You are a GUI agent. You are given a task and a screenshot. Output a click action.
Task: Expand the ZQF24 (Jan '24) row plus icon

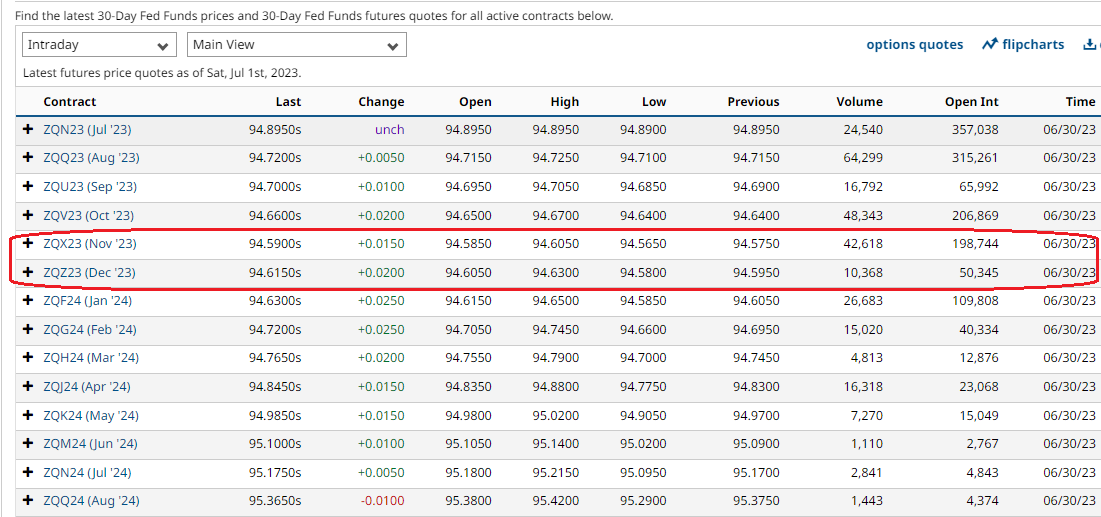point(28,300)
